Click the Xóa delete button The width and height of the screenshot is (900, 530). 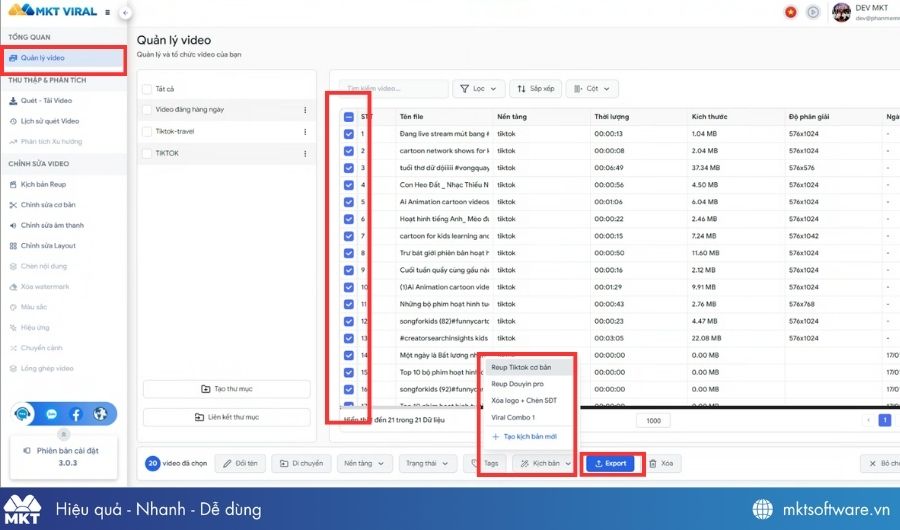tap(661, 463)
